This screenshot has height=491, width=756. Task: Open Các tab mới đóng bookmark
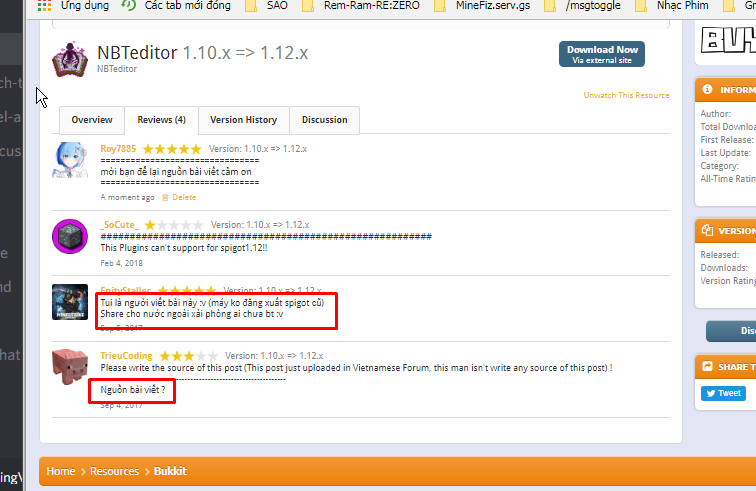176,5
